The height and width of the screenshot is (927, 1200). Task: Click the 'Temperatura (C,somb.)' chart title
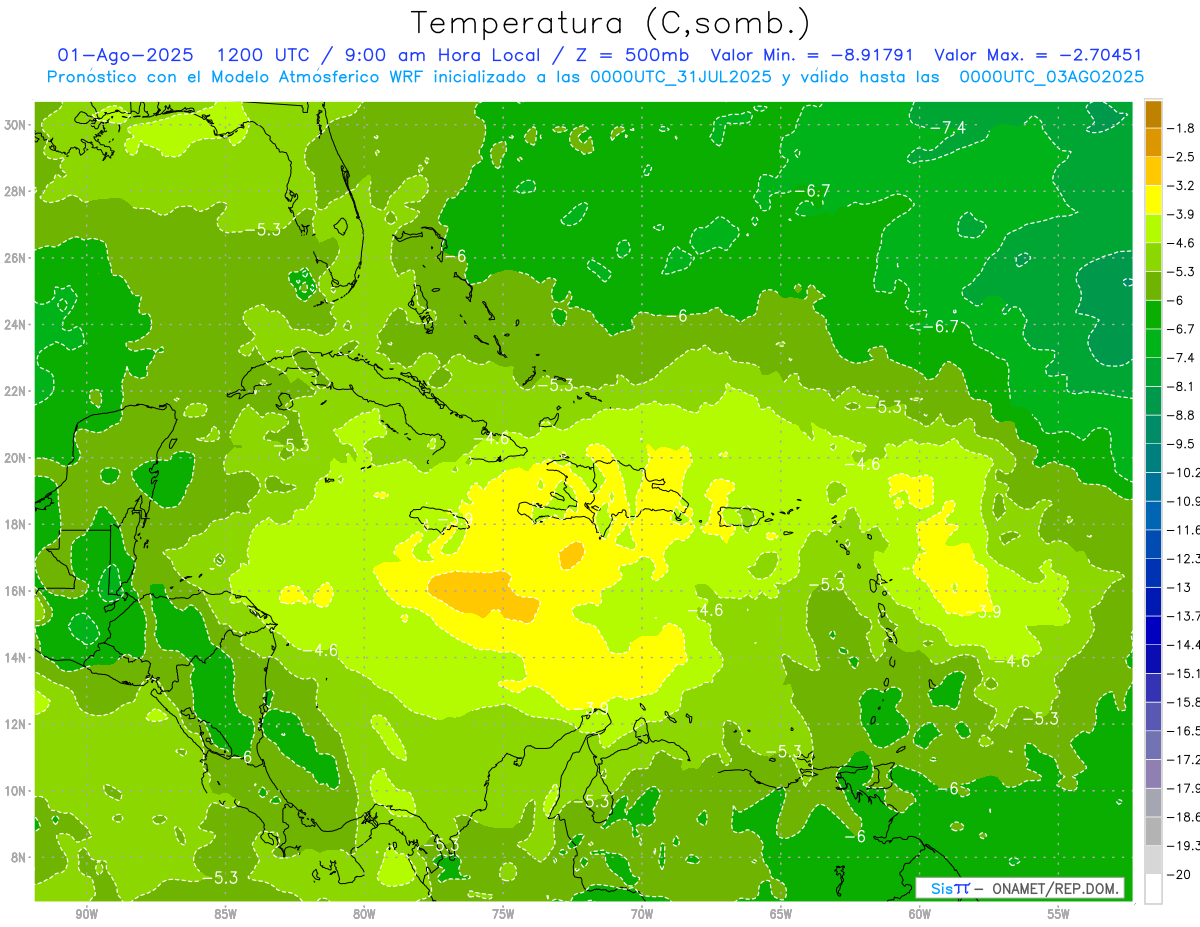[x=610, y=22]
